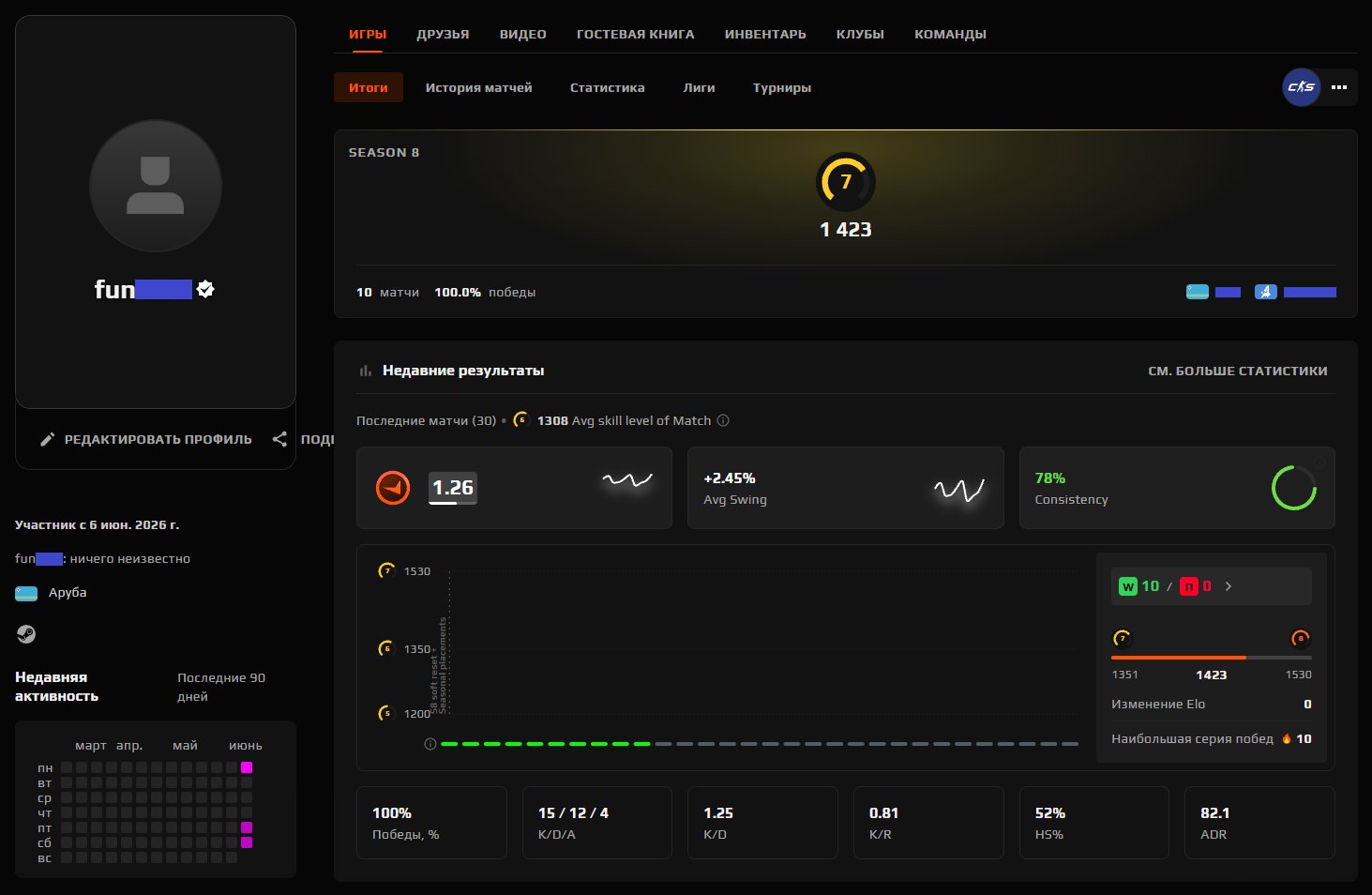Select the ИГРЫ tab
Image resolution: width=1372 pixels, height=895 pixels.
click(368, 34)
